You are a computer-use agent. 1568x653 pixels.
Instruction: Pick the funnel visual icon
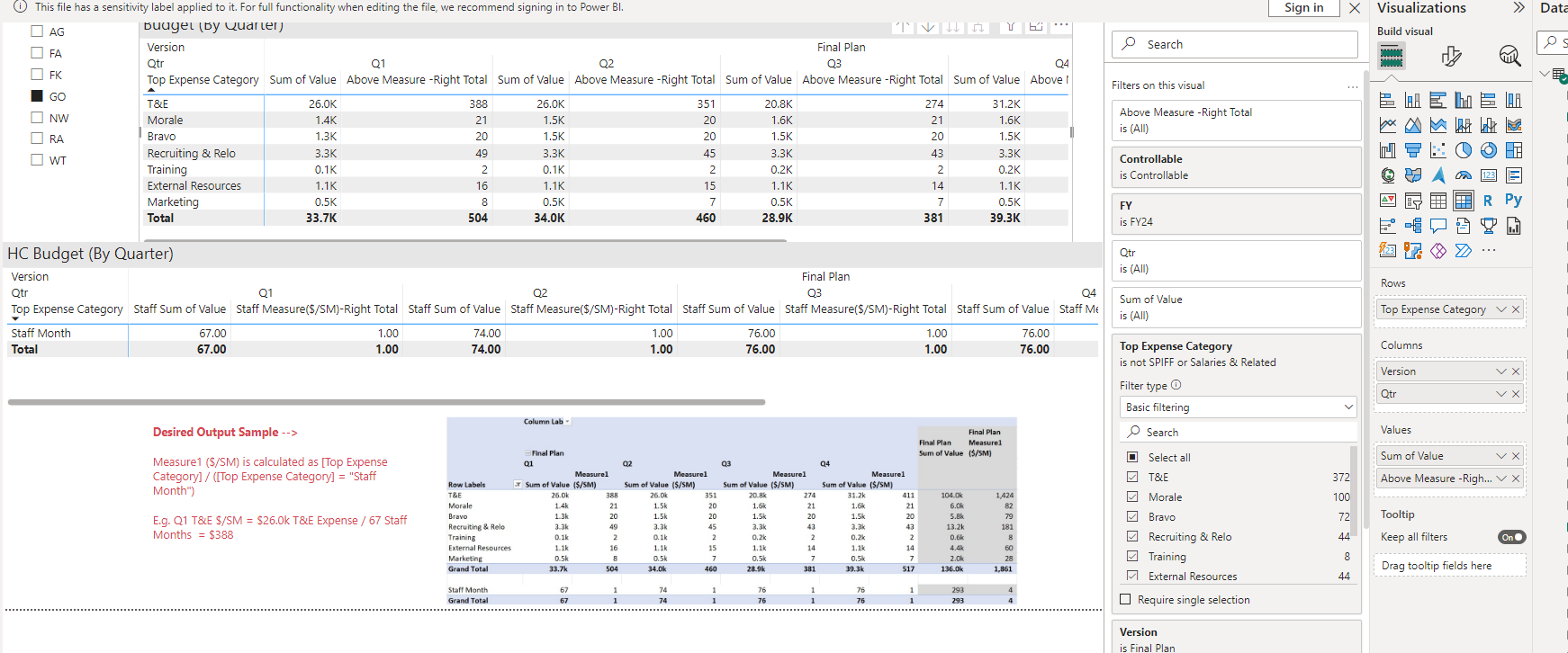[1413, 150]
